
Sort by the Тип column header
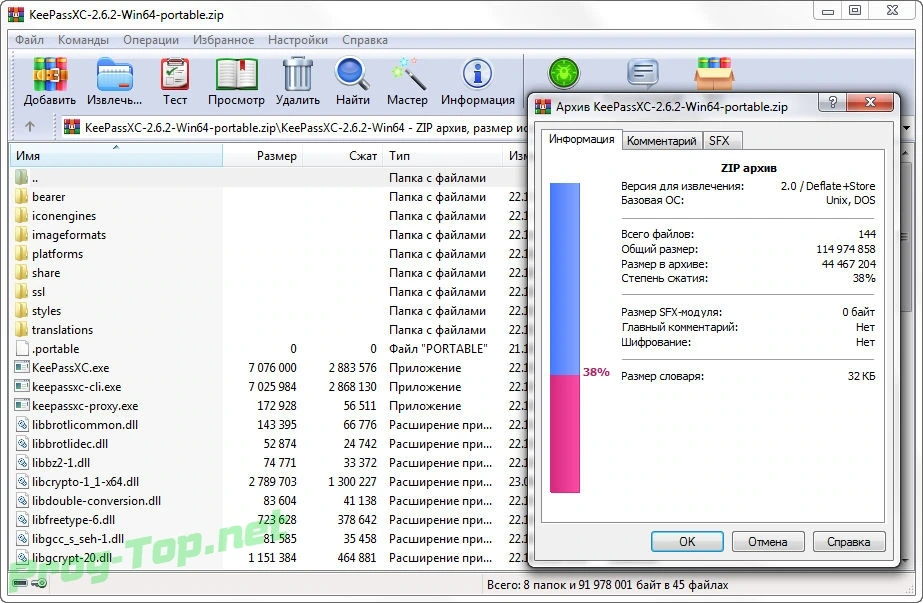[x=443, y=155]
